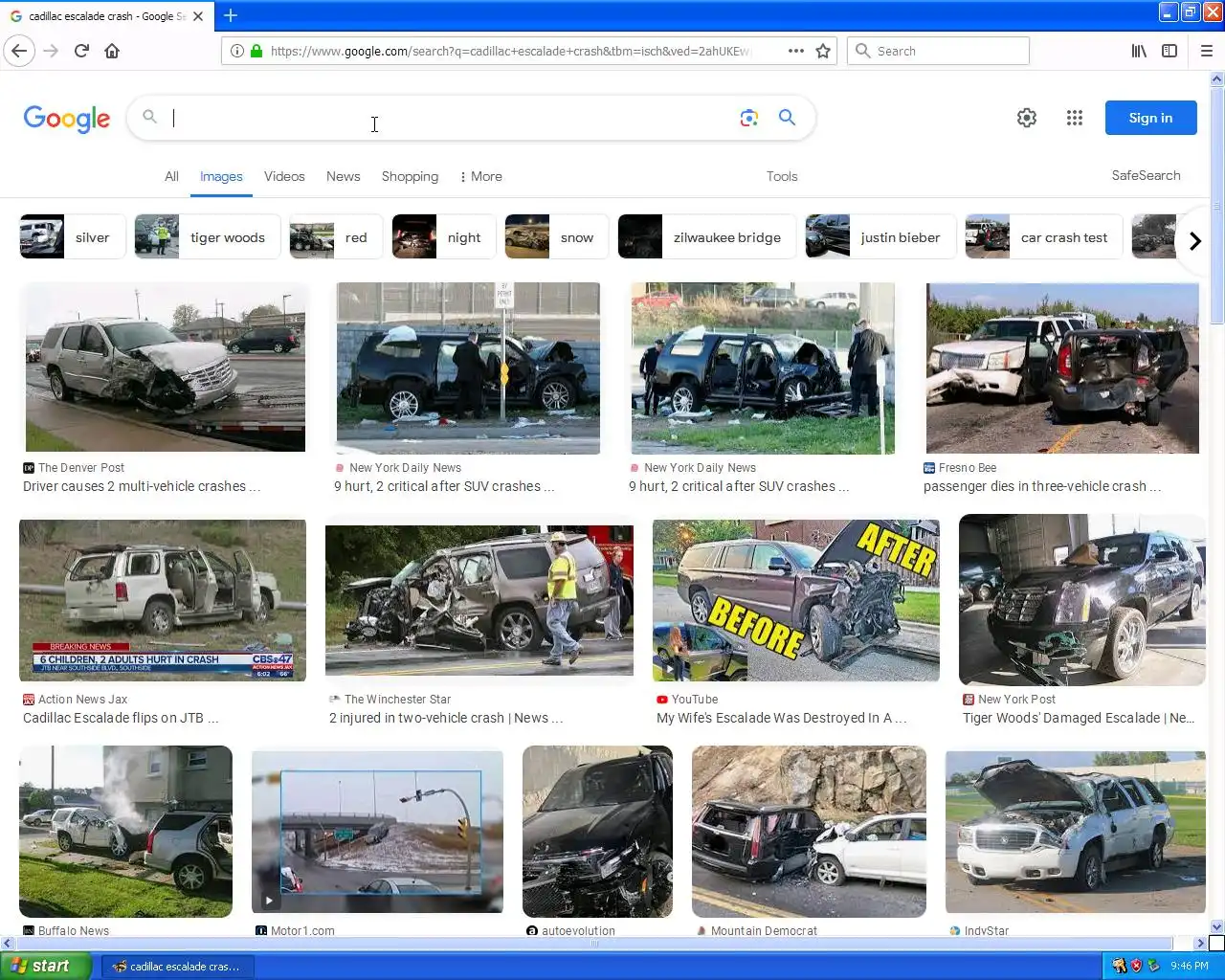Switch to the All results tab
This screenshot has height=980, width=1225.
[171, 176]
